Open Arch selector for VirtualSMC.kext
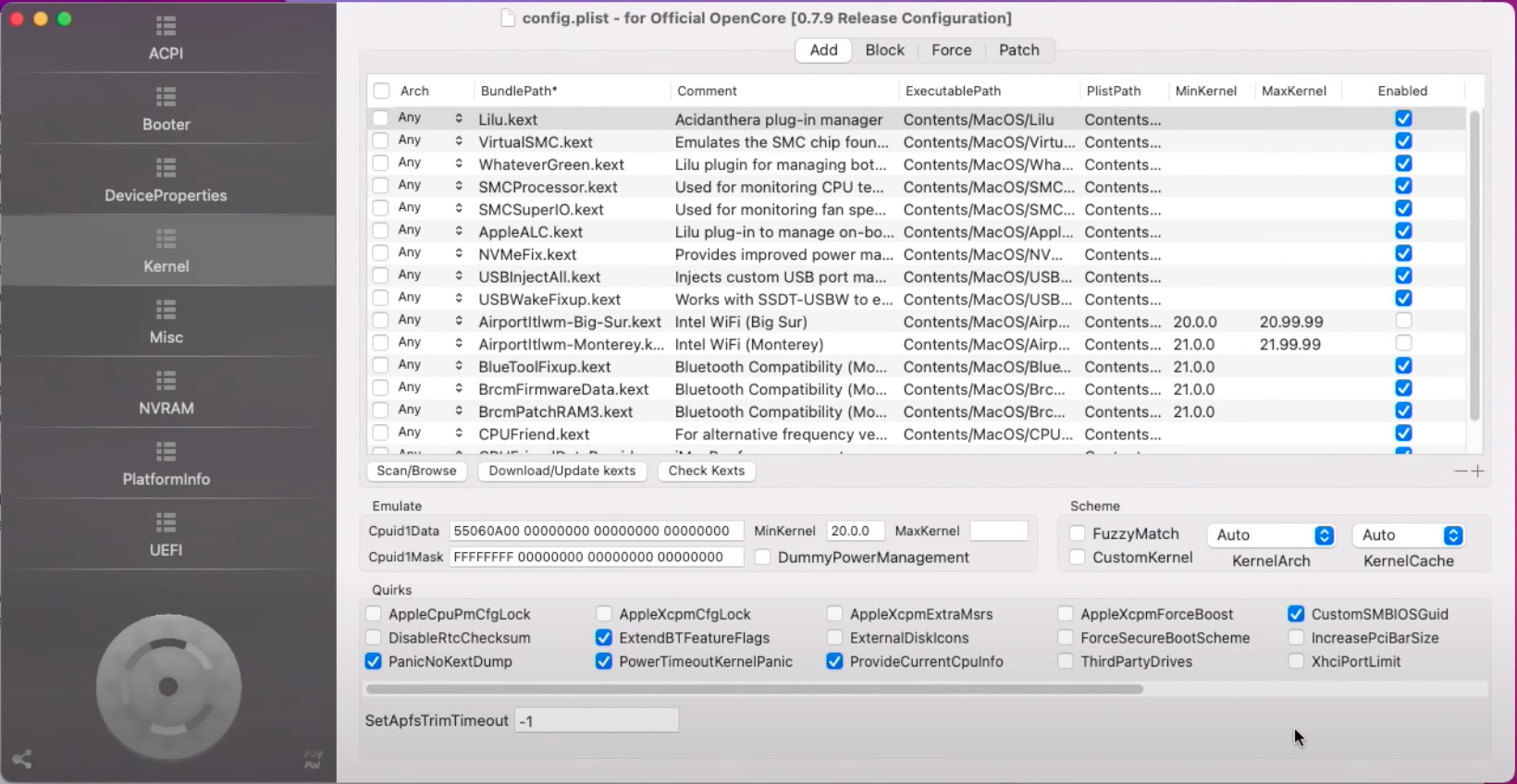This screenshot has width=1517, height=784. (431, 141)
